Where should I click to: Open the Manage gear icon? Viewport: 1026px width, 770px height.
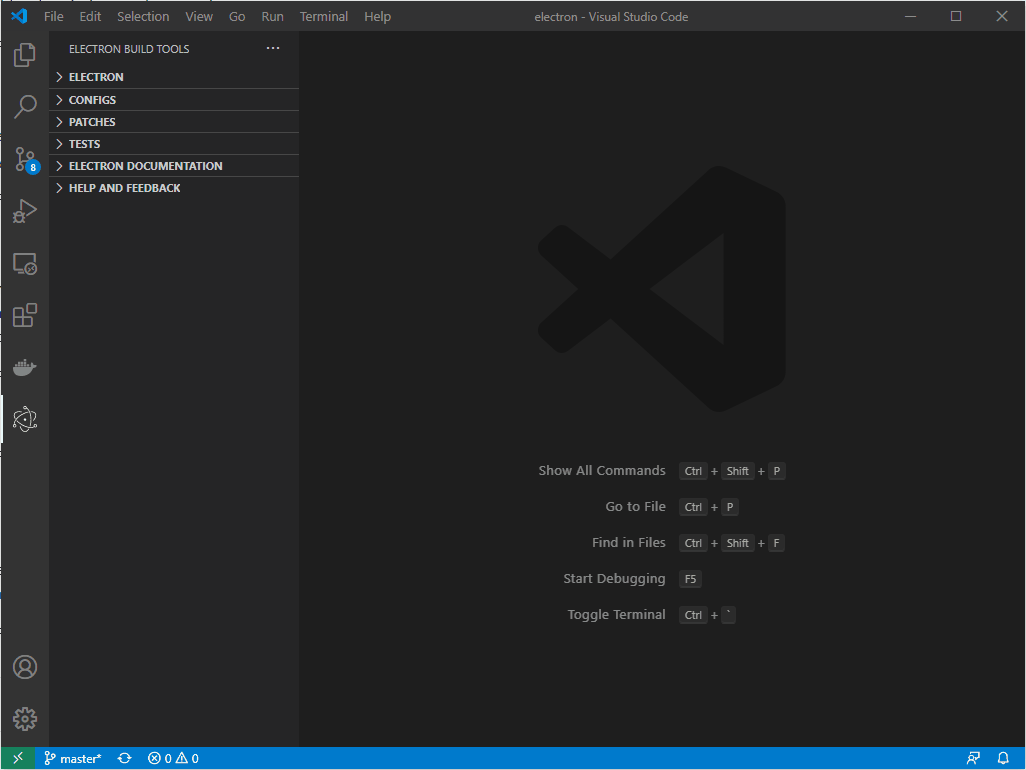[25, 718]
